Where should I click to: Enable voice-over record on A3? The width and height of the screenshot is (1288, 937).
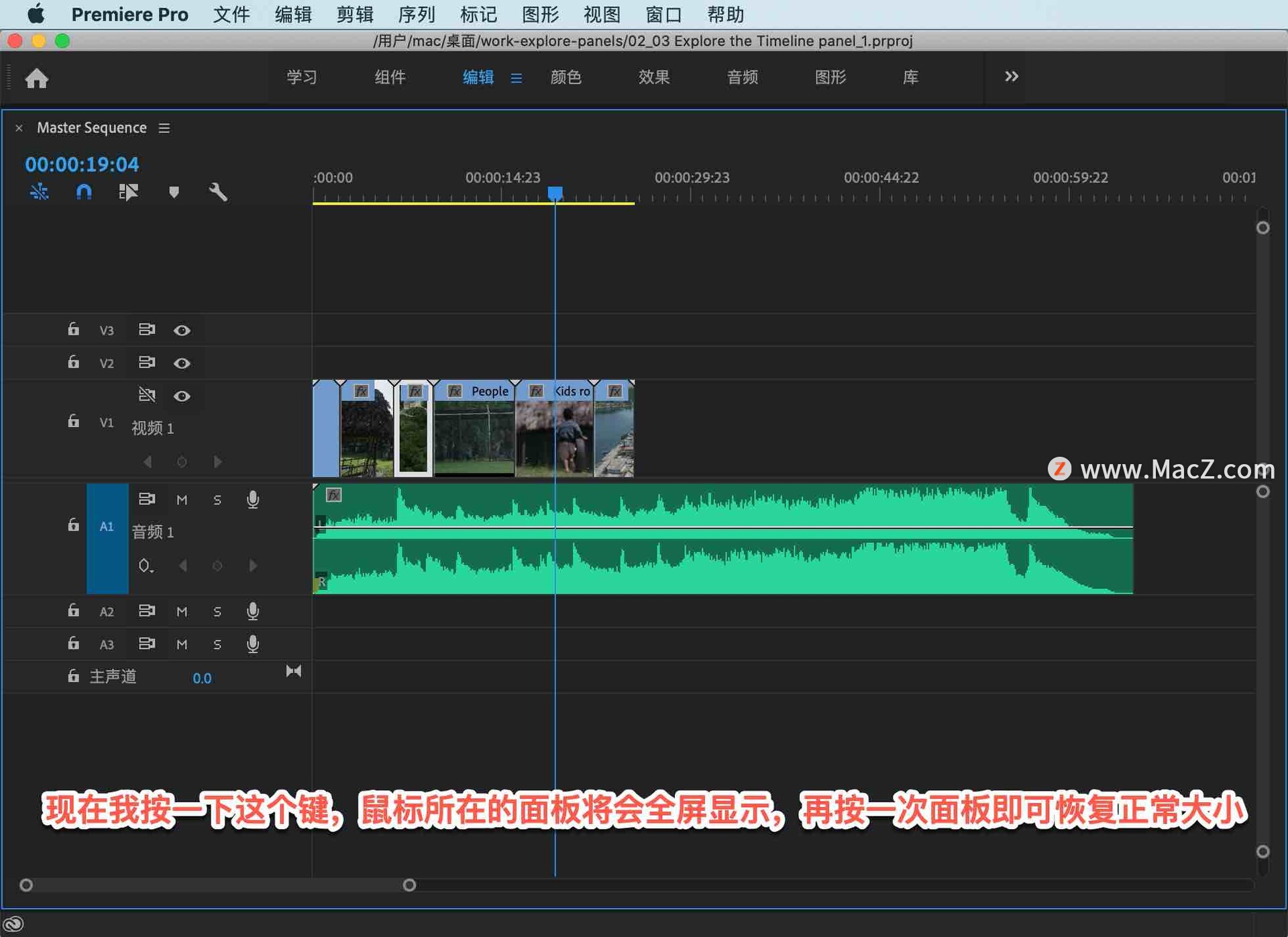253,644
